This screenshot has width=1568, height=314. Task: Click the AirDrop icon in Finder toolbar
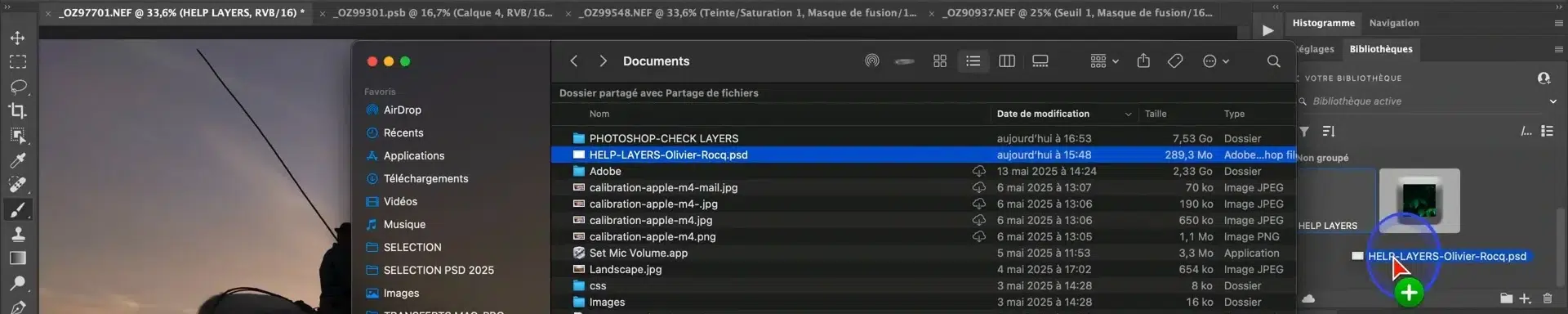pos(872,61)
